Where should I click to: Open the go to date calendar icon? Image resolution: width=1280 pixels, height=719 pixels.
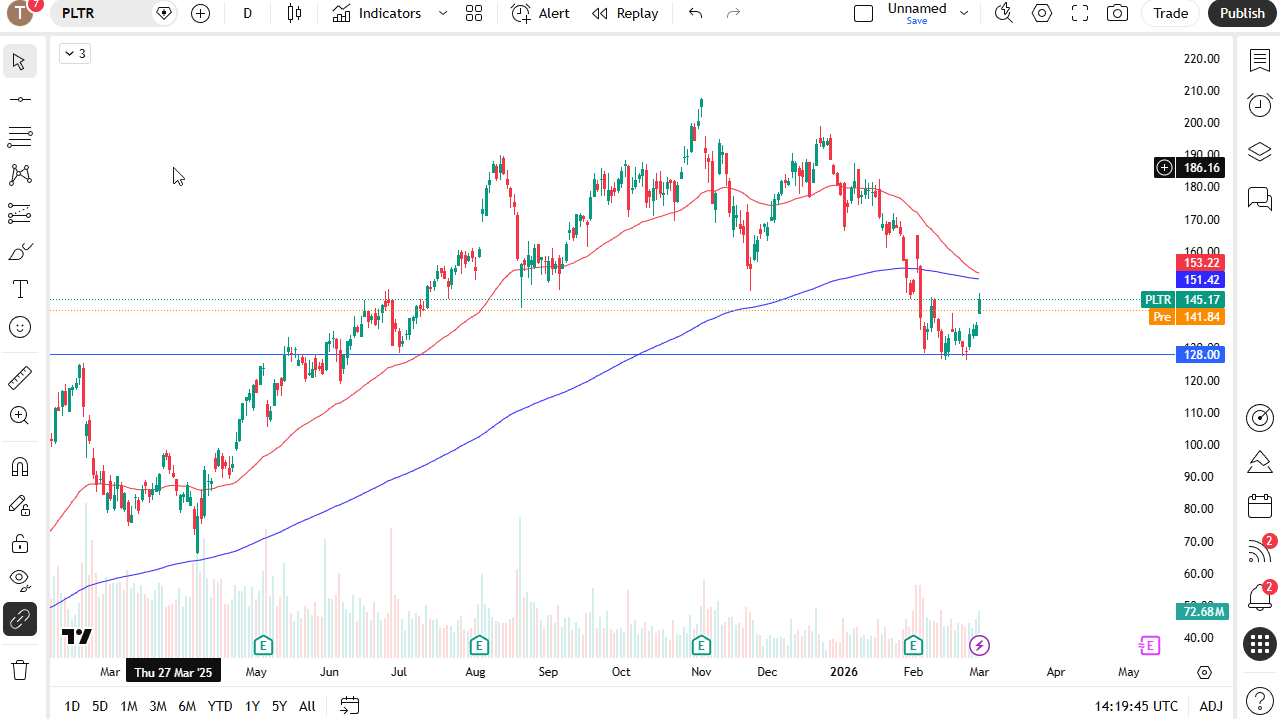click(349, 706)
